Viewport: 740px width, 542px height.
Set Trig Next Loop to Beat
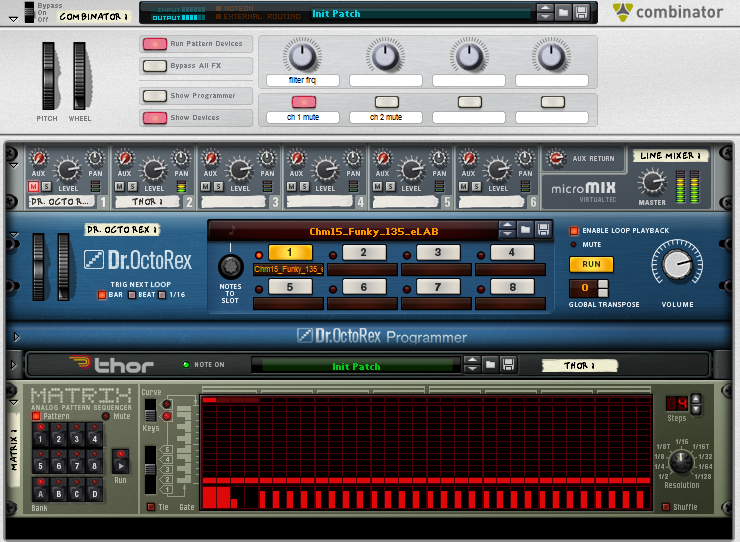[132, 295]
